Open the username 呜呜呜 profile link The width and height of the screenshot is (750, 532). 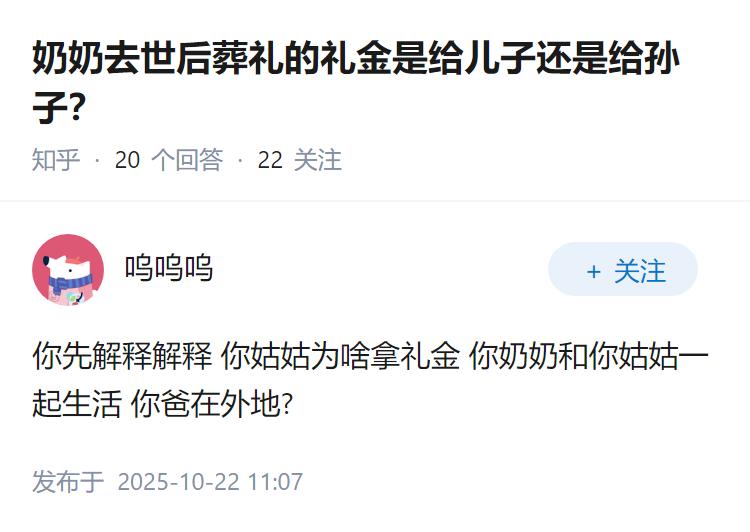point(168,268)
